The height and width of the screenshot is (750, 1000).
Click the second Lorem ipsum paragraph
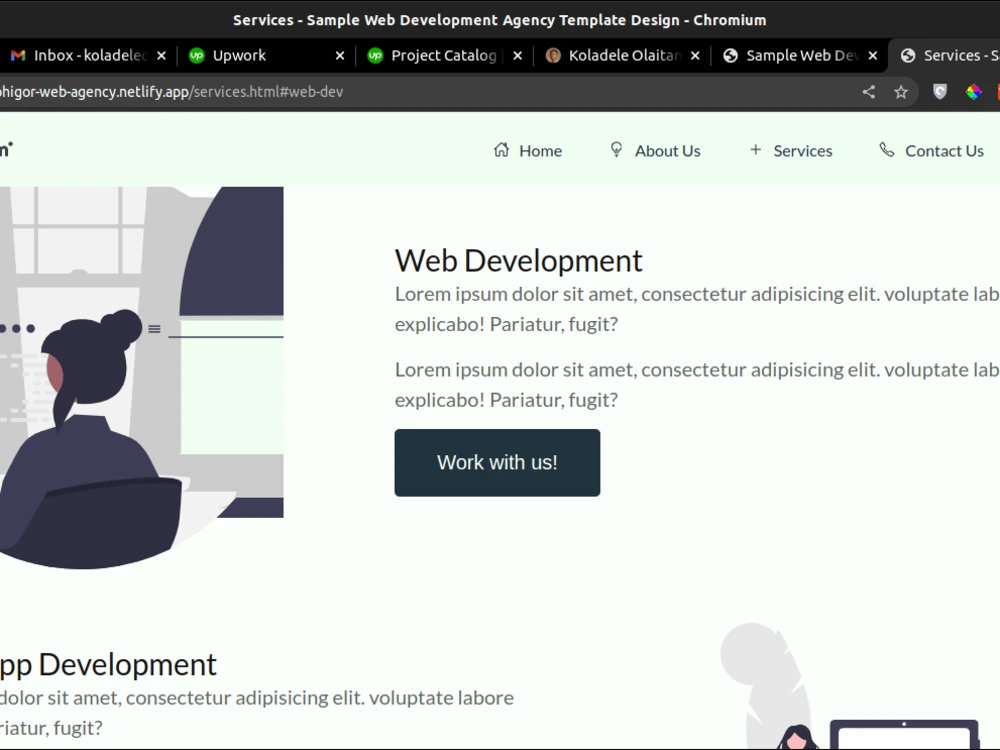[x=697, y=385]
